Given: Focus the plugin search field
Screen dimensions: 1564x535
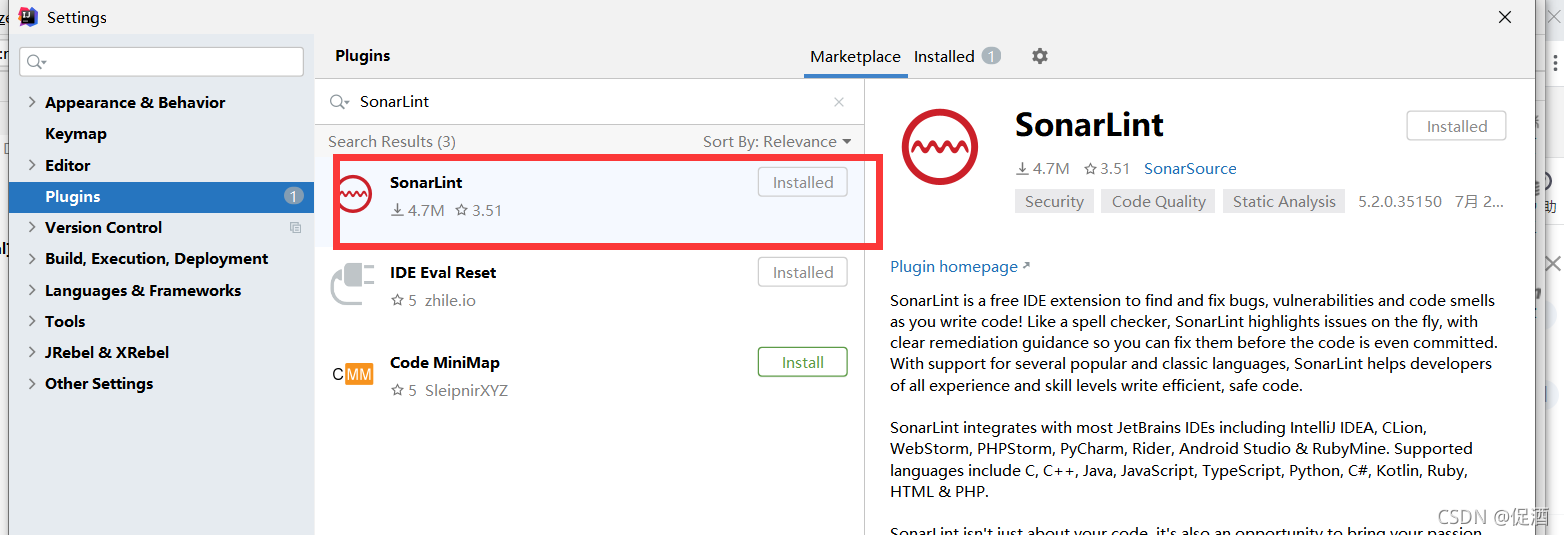Looking at the screenshot, I should pos(590,102).
